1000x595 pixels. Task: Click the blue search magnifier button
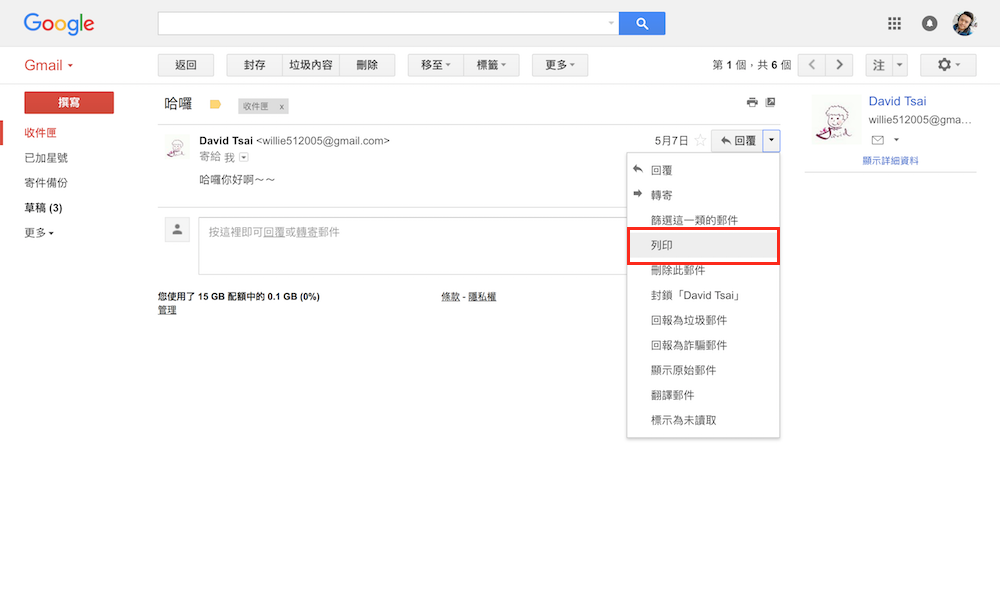642,24
